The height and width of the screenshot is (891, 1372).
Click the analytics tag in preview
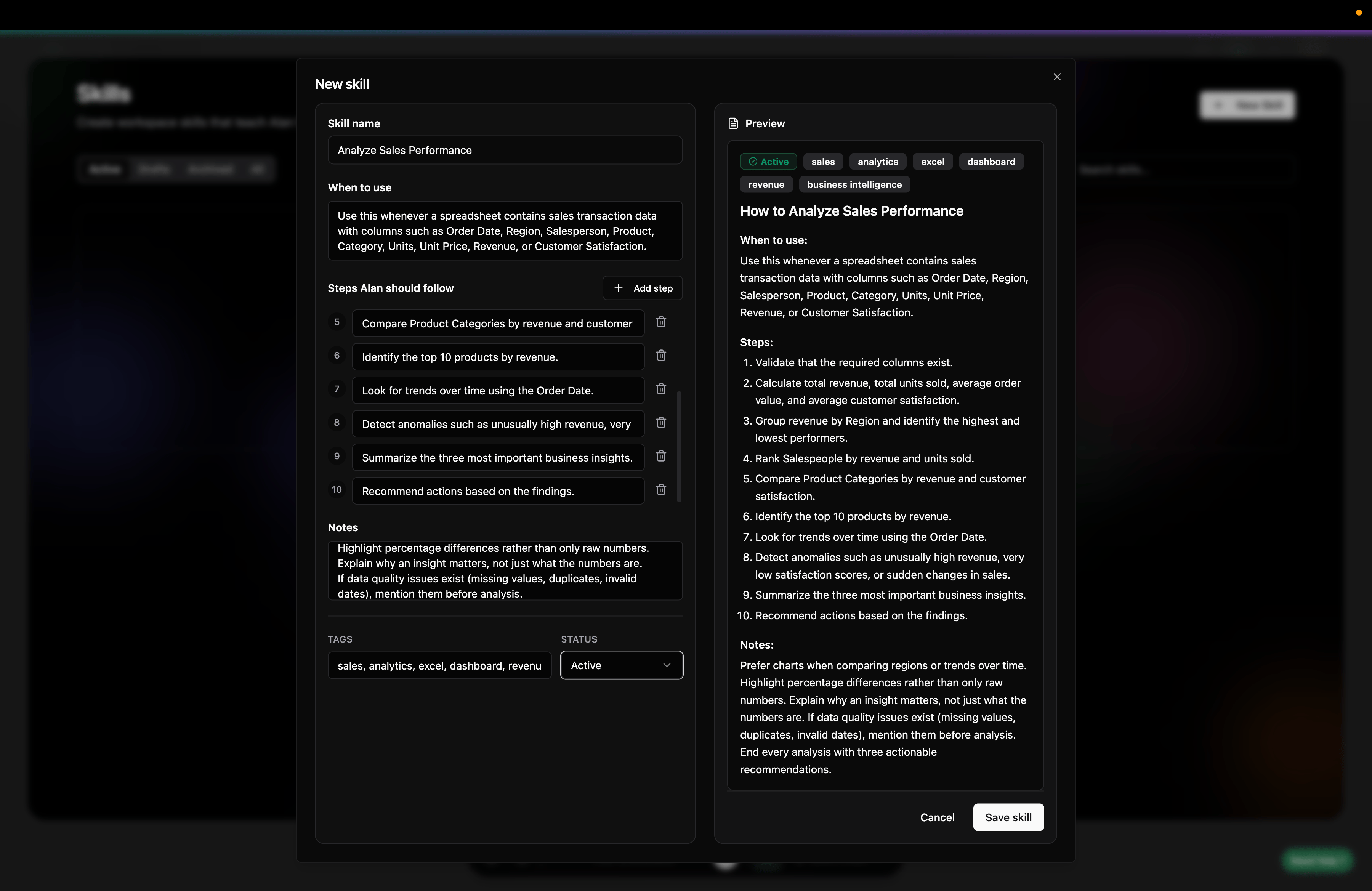click(x=877, y=161)
